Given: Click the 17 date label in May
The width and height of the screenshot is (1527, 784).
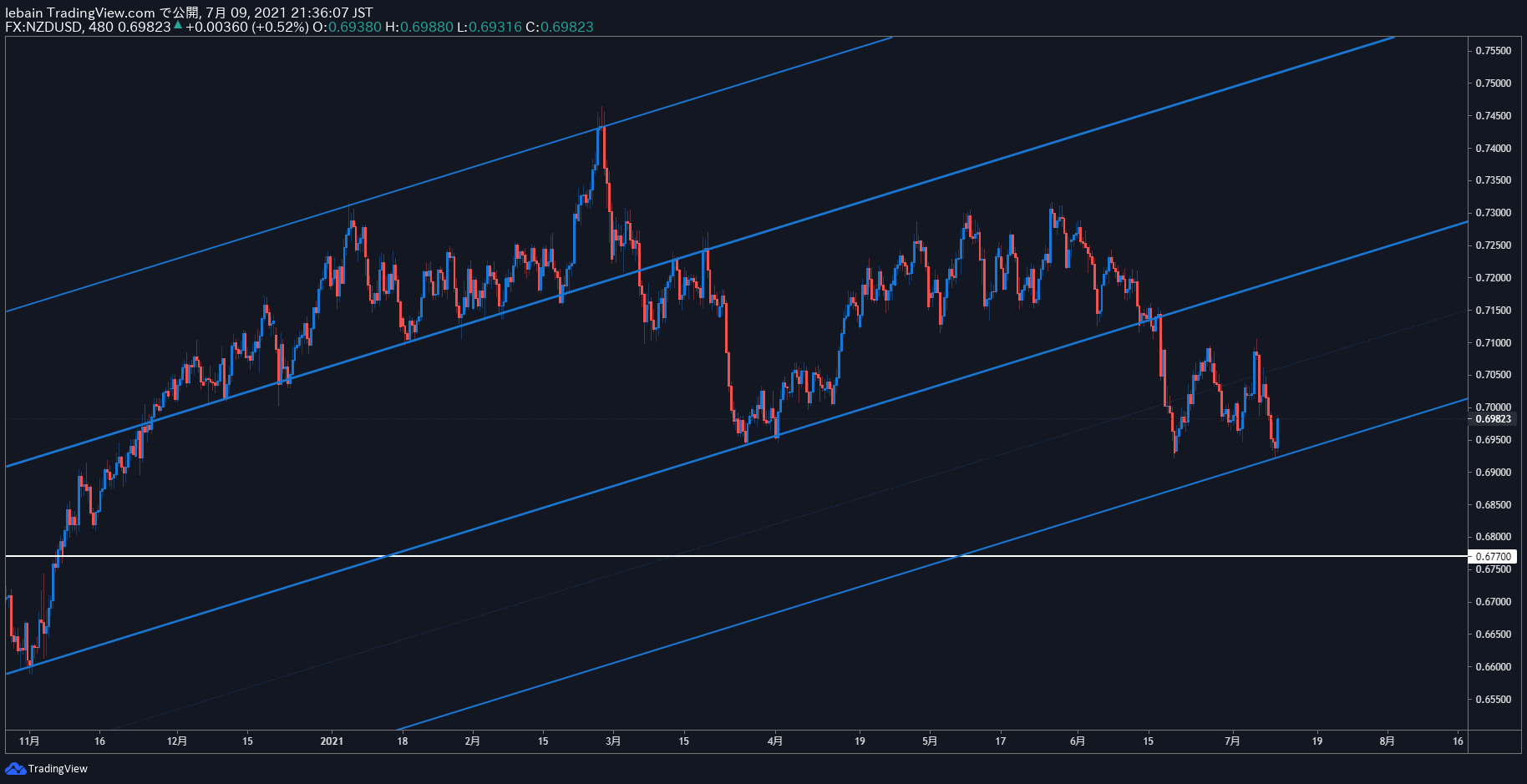Looking at the screenshot, I should click(x=1001, y=741).
